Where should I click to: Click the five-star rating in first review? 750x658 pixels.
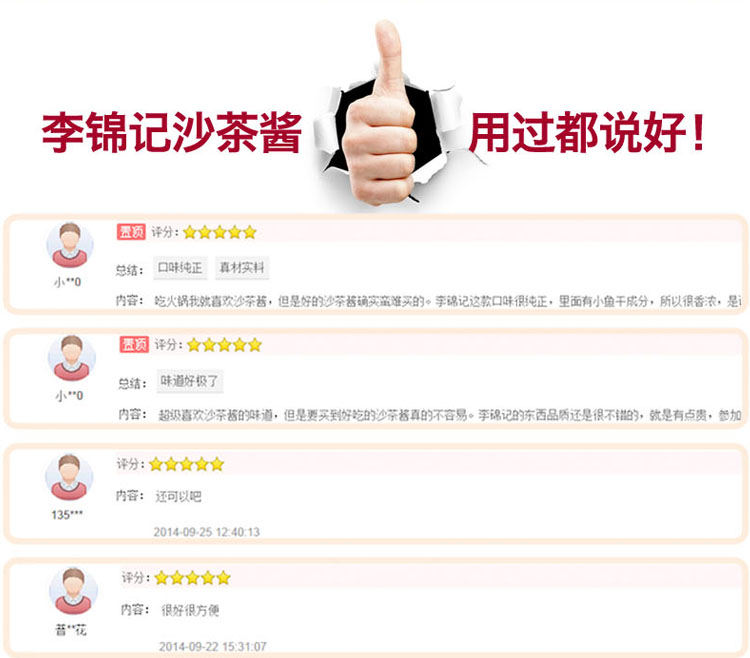[220, 232]
